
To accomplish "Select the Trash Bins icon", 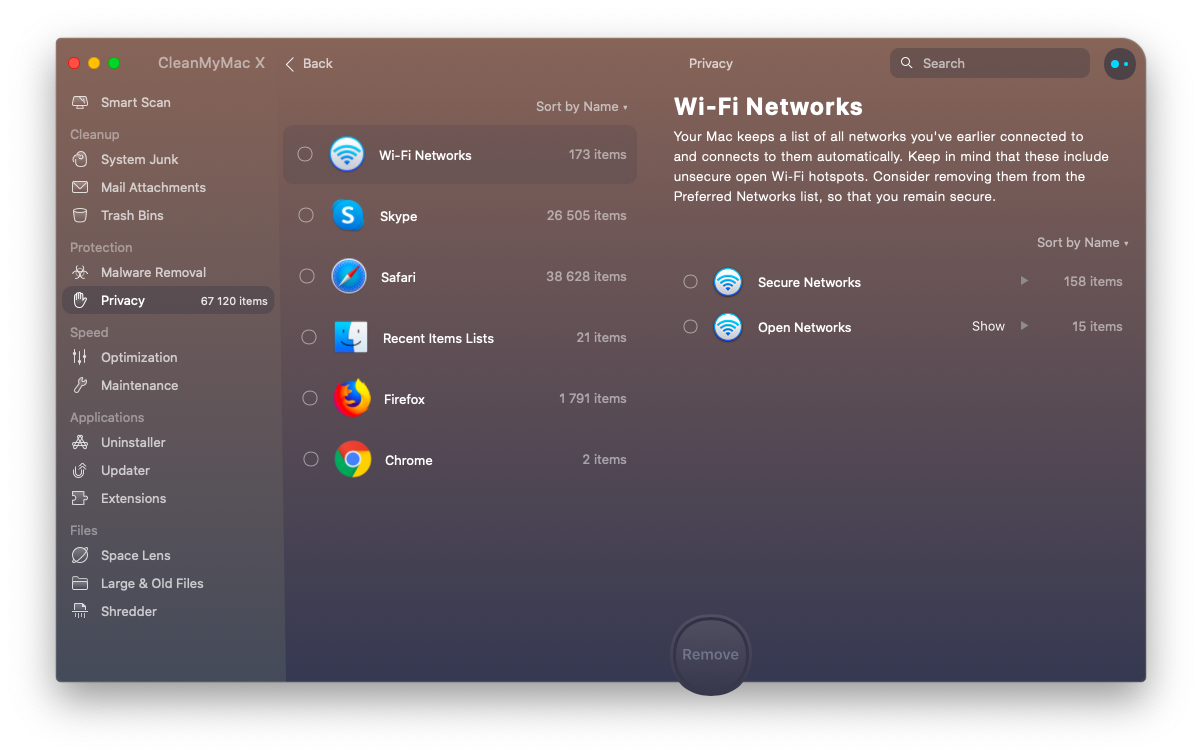I will (80, 215).
